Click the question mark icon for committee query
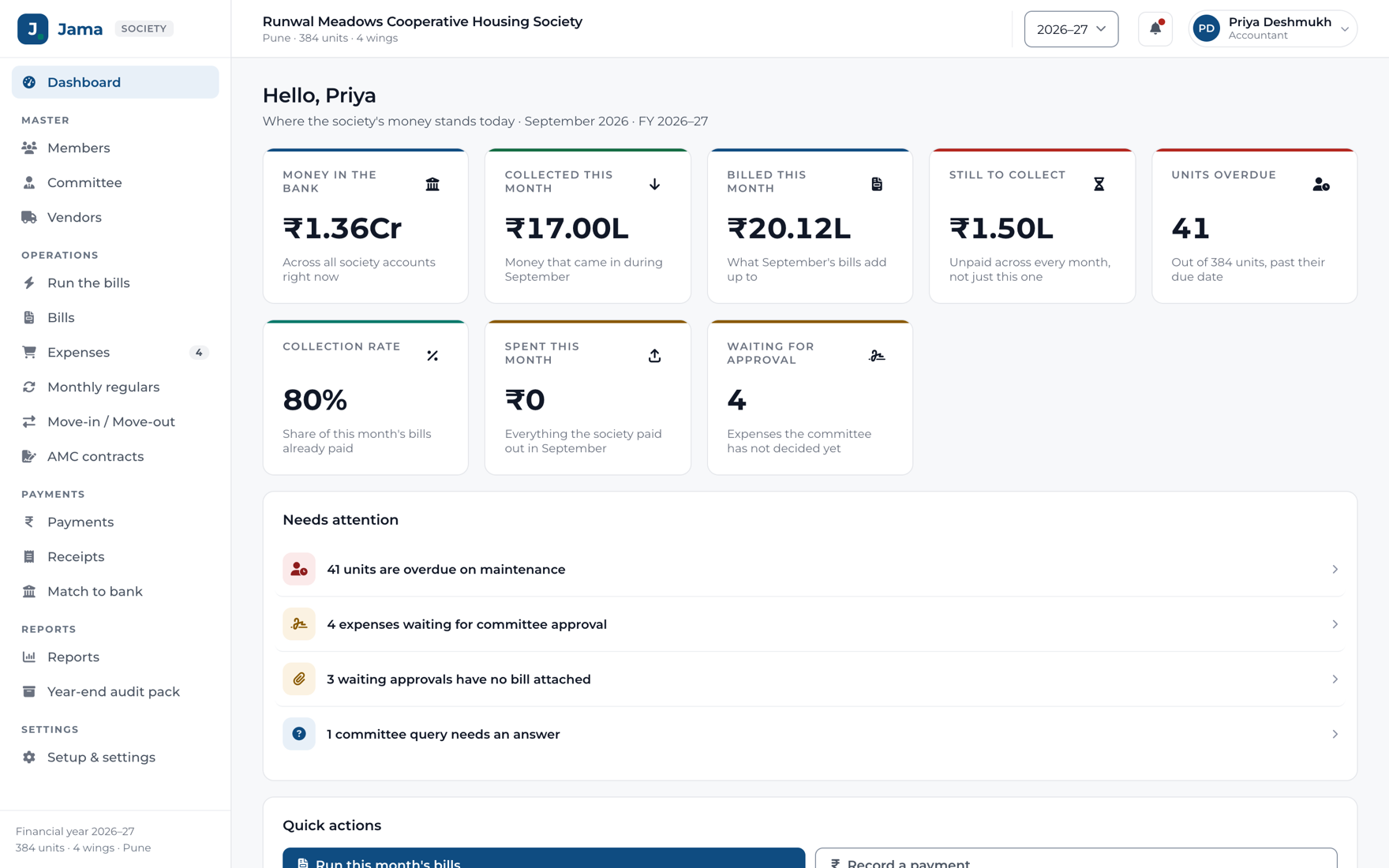 [299, 734]
